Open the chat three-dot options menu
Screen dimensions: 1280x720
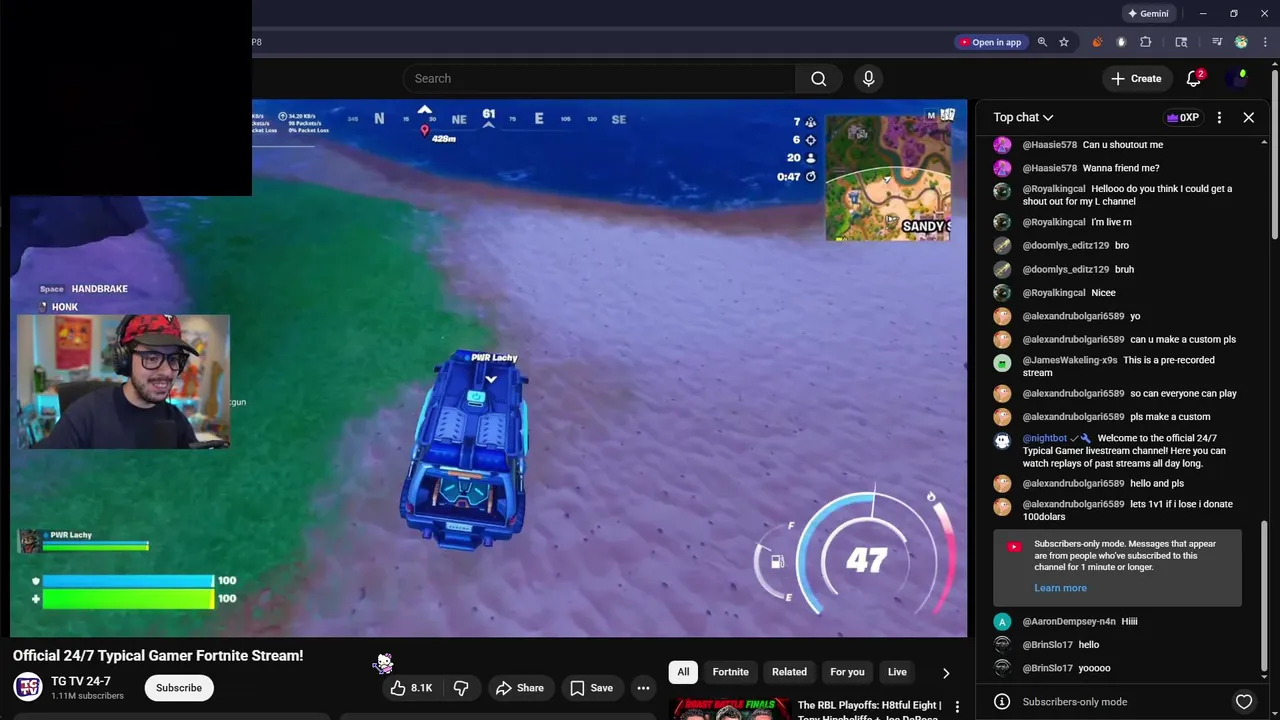pyautogui.click(x=1219, y=118)
